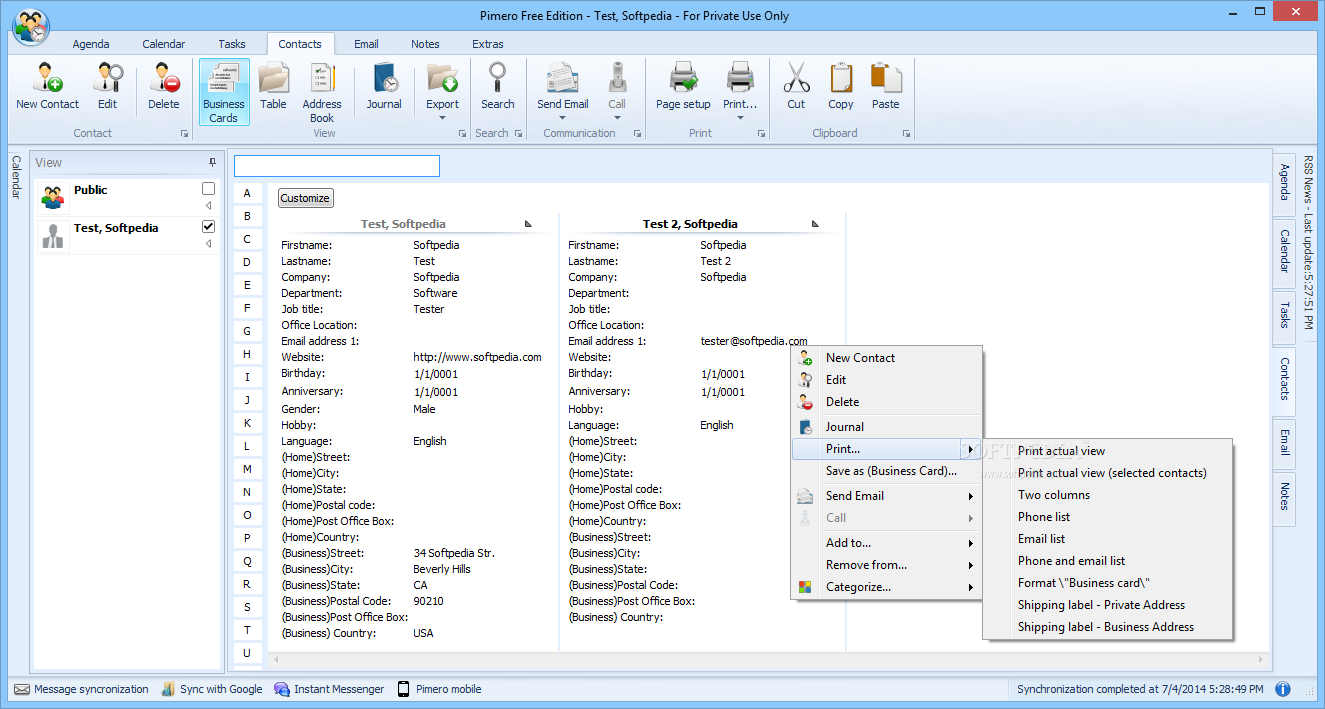Click the Customize button

point(305,198)
